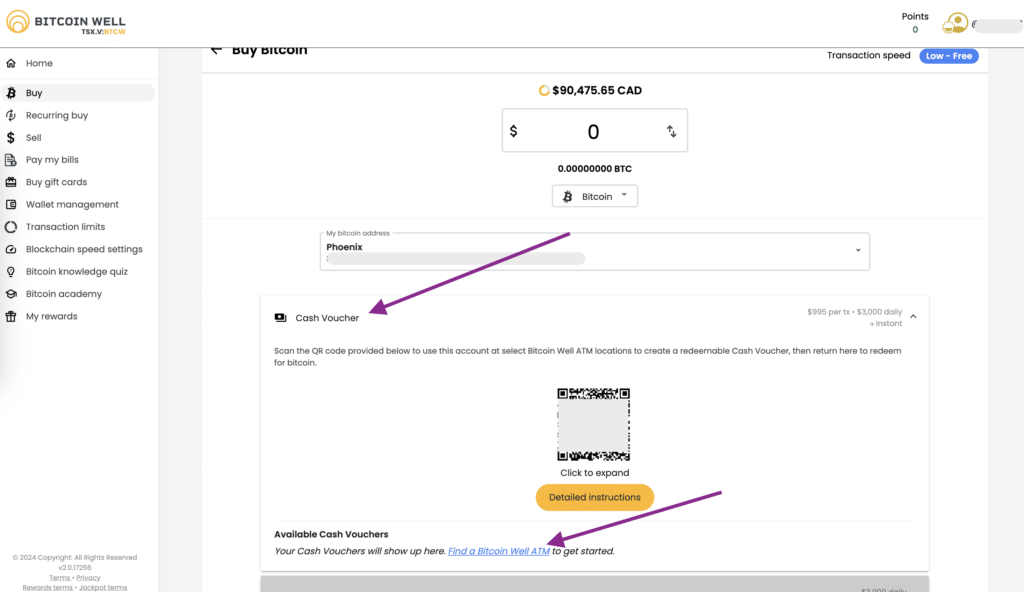1024x592 pixels.
Task: Open Transaction limits page
Action: [65, 227]
